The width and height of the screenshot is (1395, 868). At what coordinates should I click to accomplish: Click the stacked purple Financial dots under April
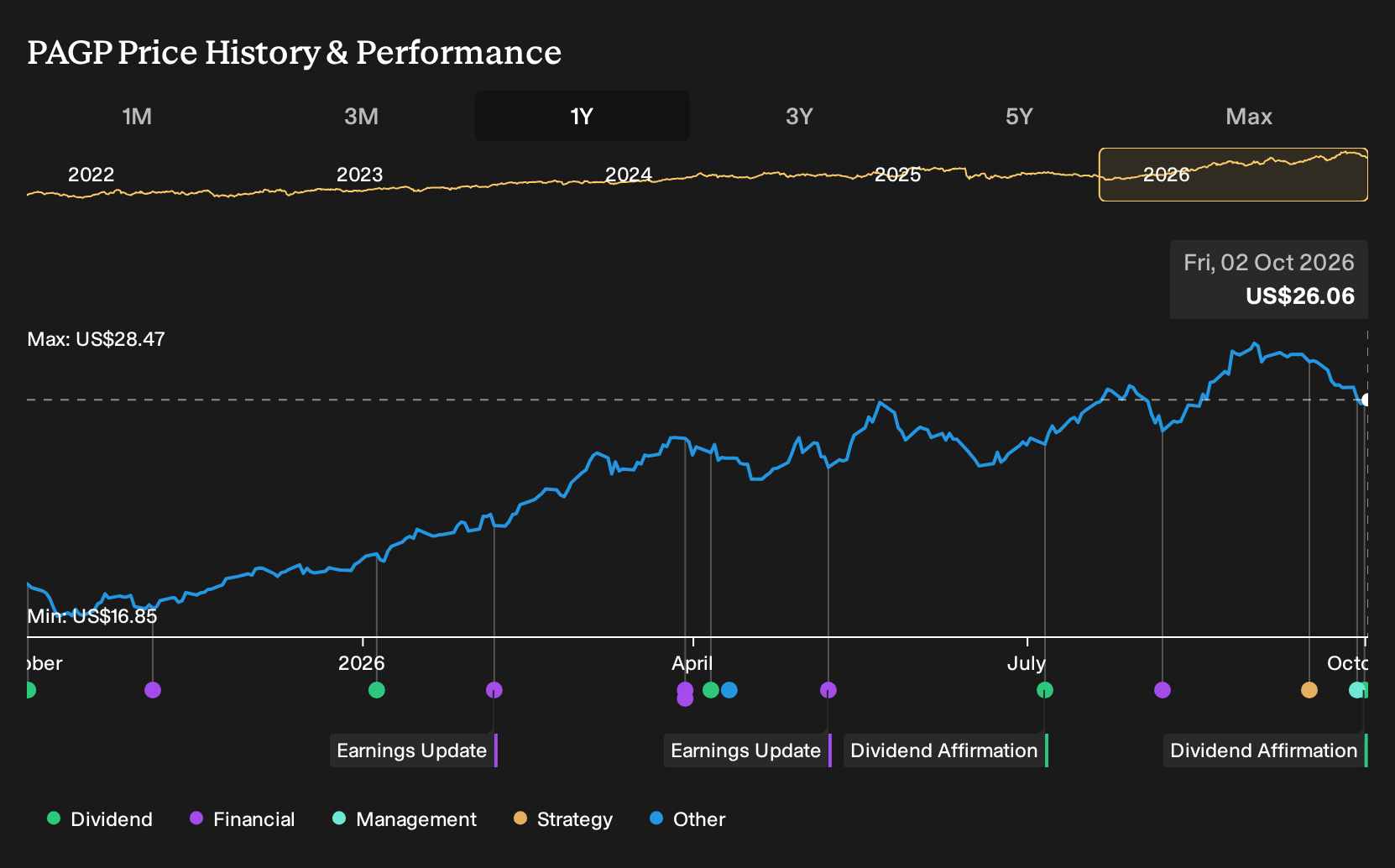pos(685,694)
